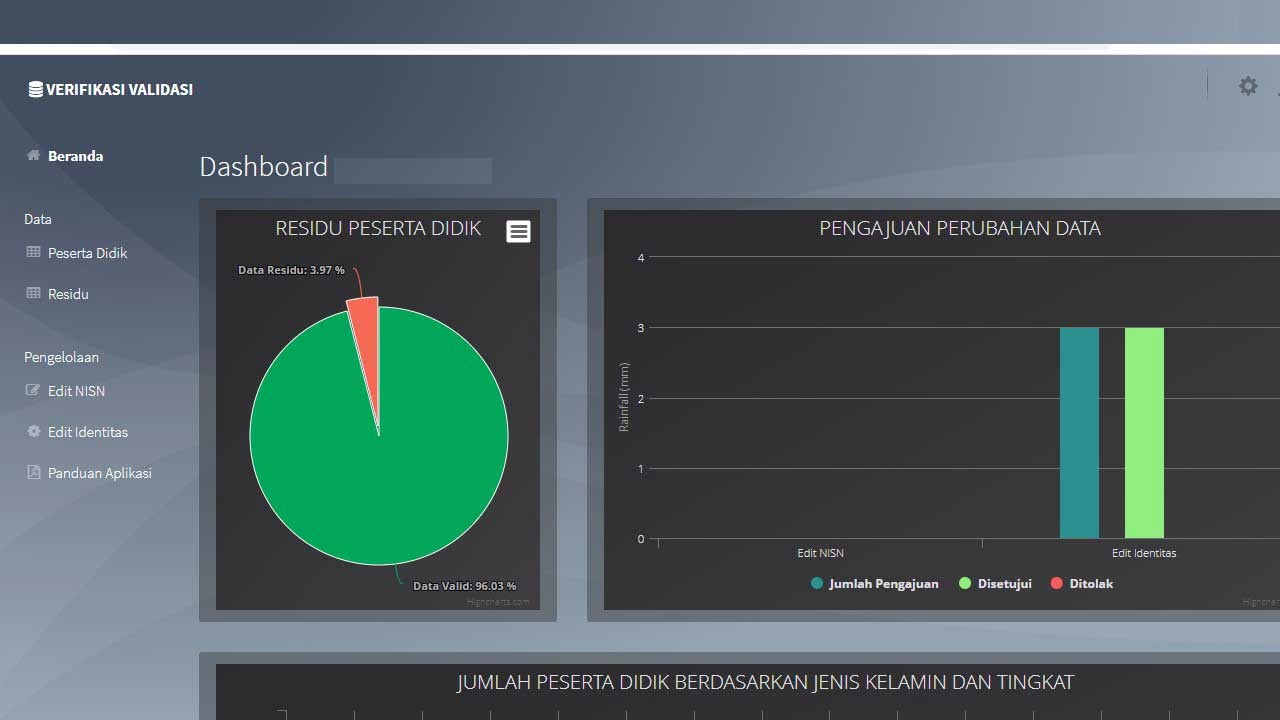Click the field next to Dashboard title

413,170
